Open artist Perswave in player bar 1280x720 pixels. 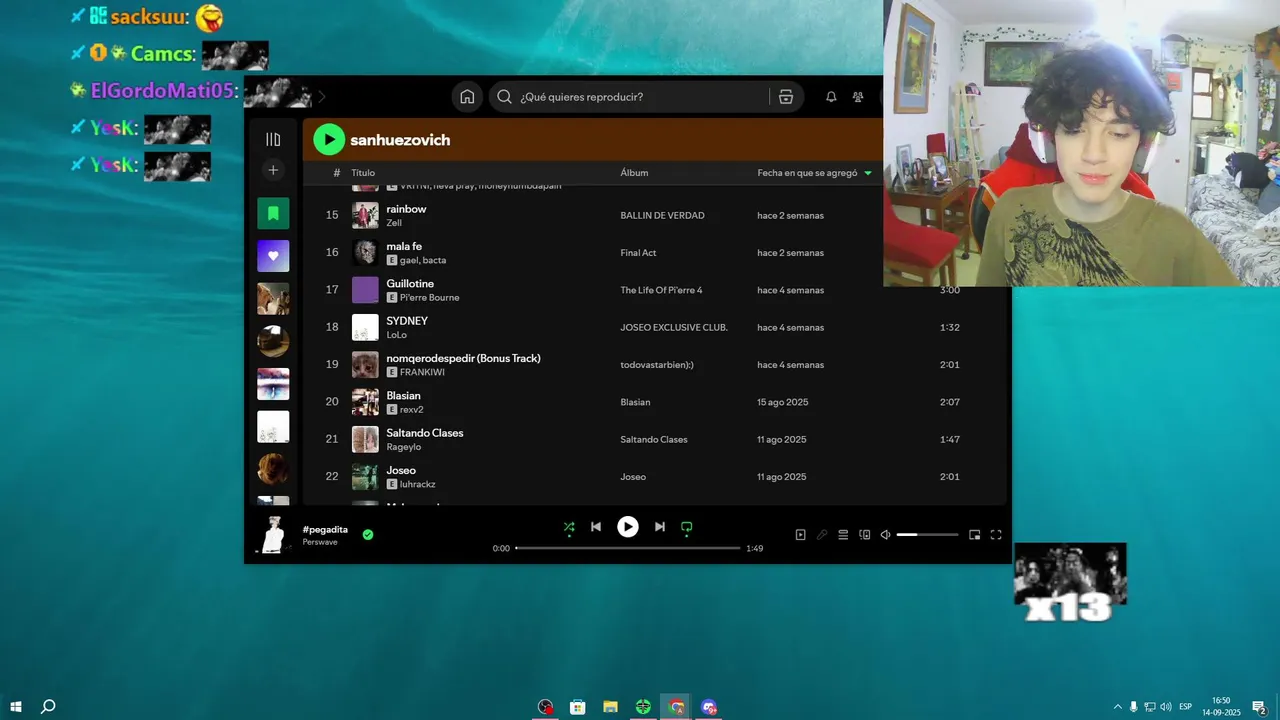click(320, 542)
